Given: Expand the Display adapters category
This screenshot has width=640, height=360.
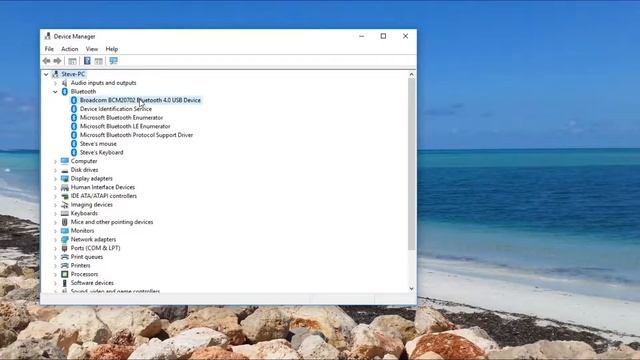Looking at the screenshot, I should tap(55, 179).
